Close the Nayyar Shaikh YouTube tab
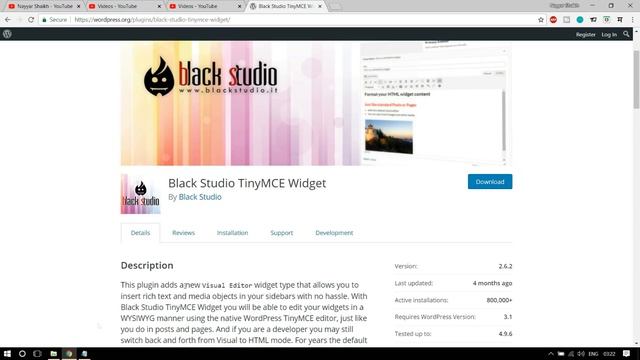Viewport: 640px width, 360px height. click(79, 6)
